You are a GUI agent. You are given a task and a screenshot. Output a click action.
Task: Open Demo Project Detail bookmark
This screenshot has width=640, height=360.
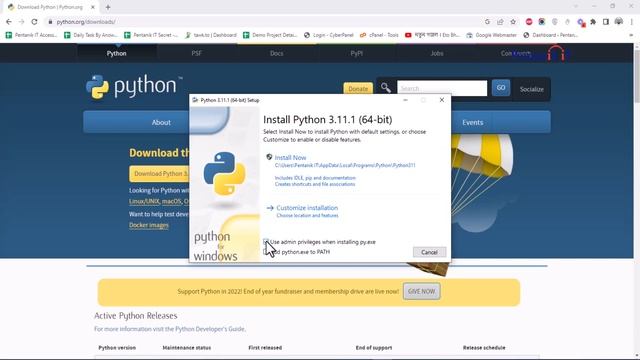pyautogui.click(x=270, y=35)
